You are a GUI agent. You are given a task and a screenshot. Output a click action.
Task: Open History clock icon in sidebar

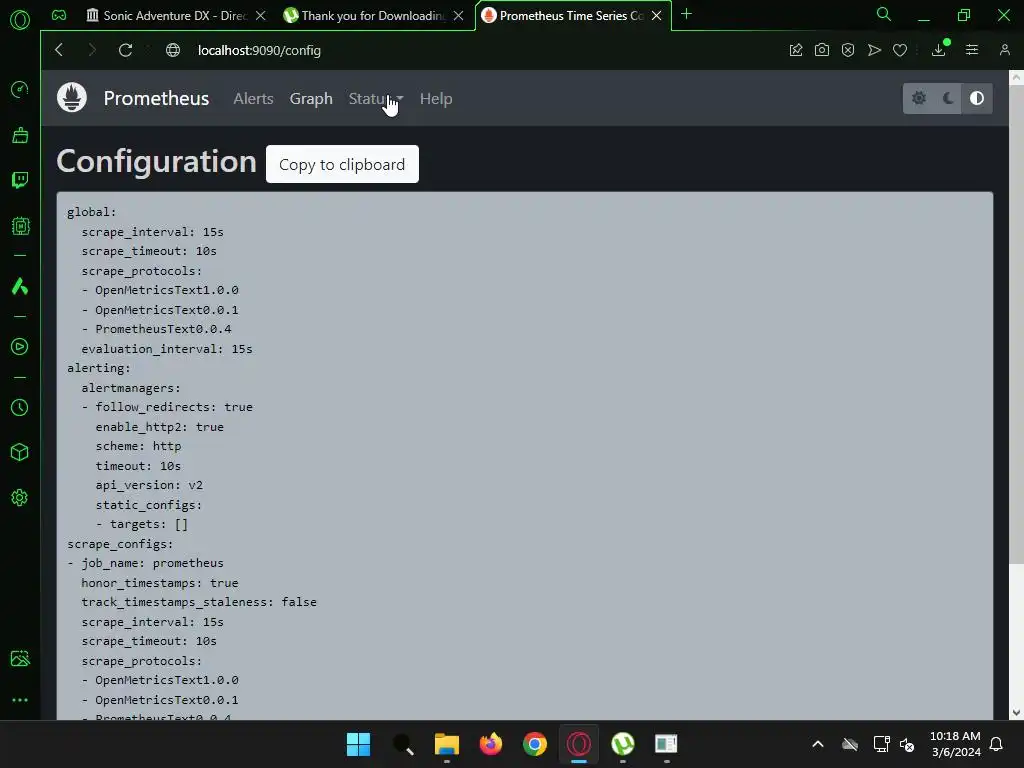20,408
